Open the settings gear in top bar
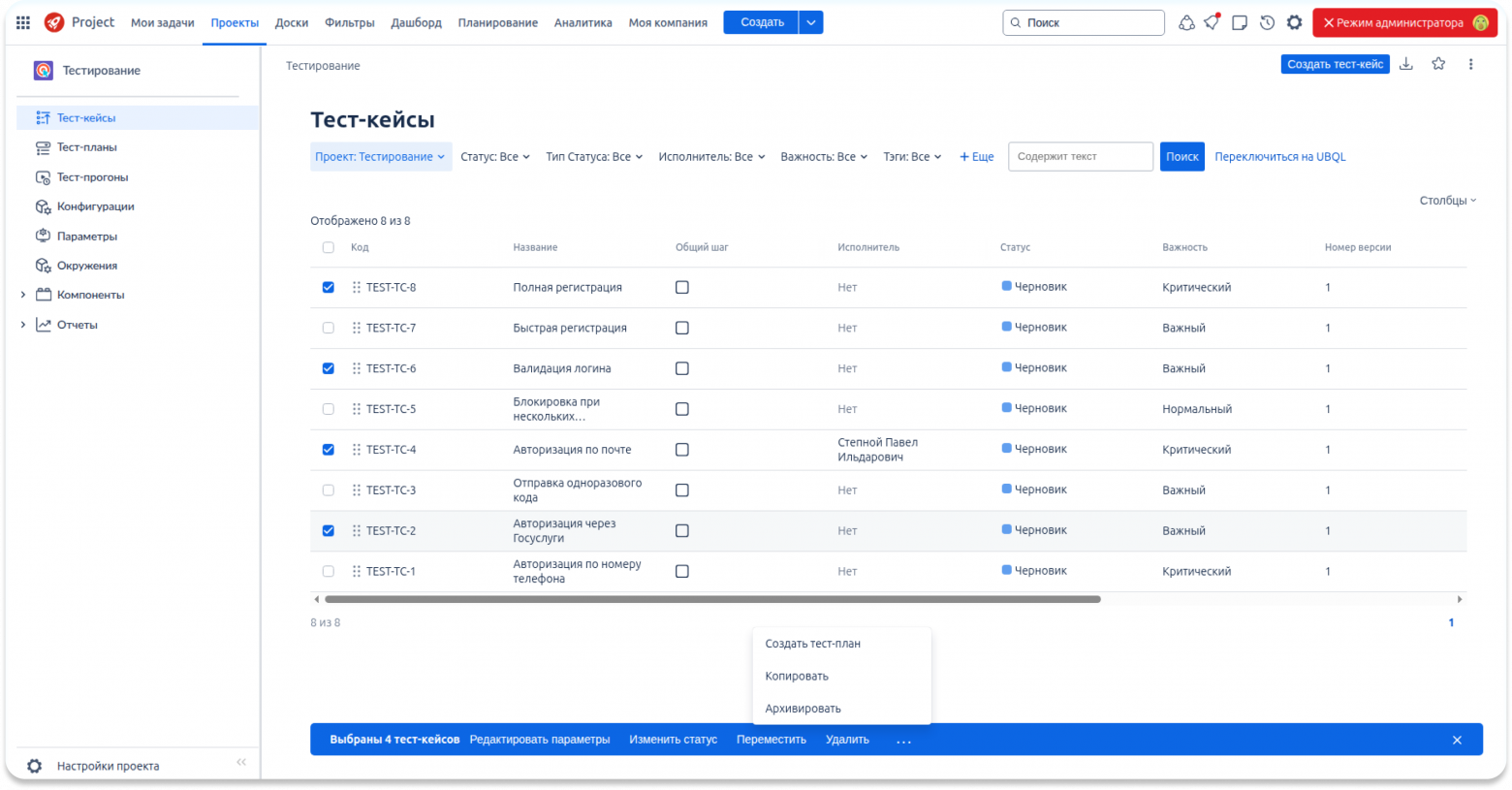The image size is (1512, 790). tap(1295, 22)
